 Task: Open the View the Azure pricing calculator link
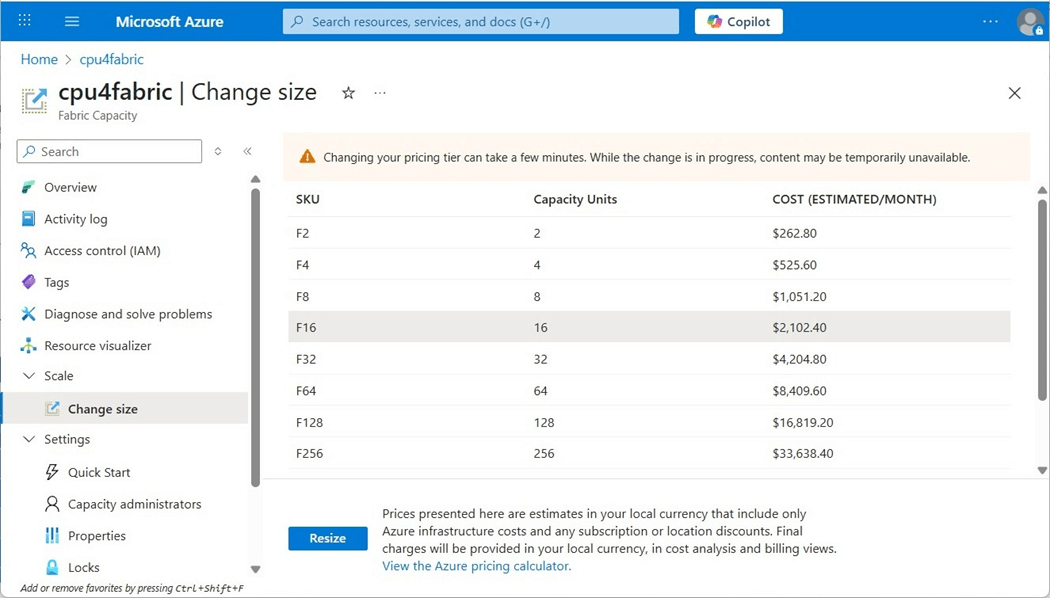pyautogui.click(x=476, y=566)
